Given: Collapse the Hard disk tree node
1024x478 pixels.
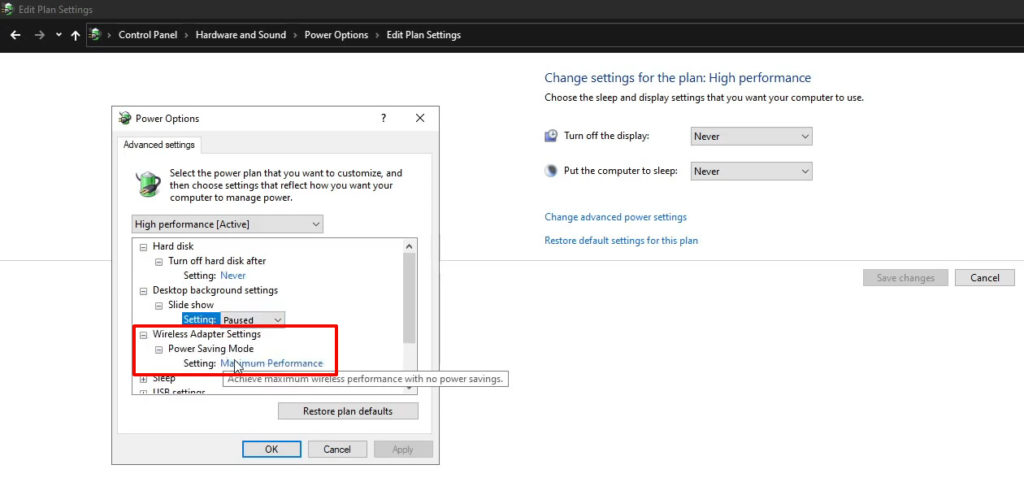Looking at the screenshot, I should point(143,247).
